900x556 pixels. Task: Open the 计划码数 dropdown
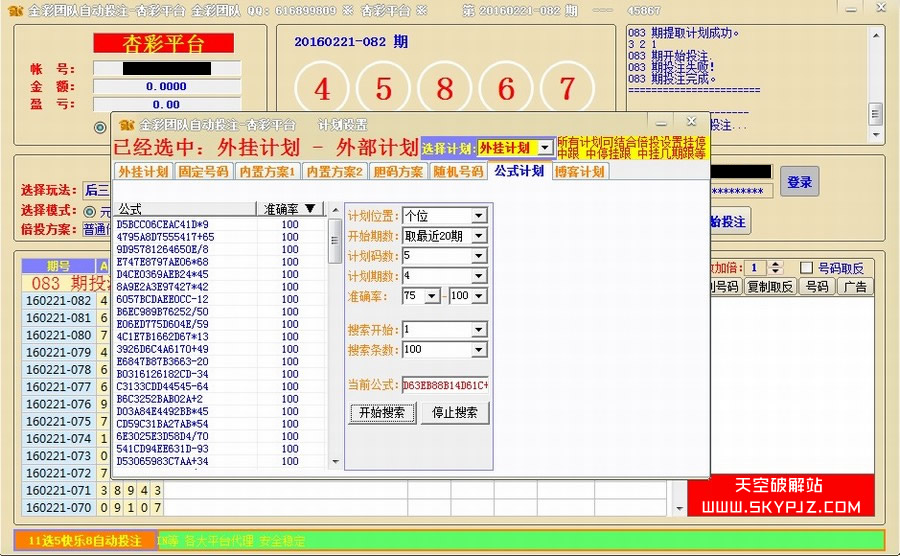click(x=479, y=256)
